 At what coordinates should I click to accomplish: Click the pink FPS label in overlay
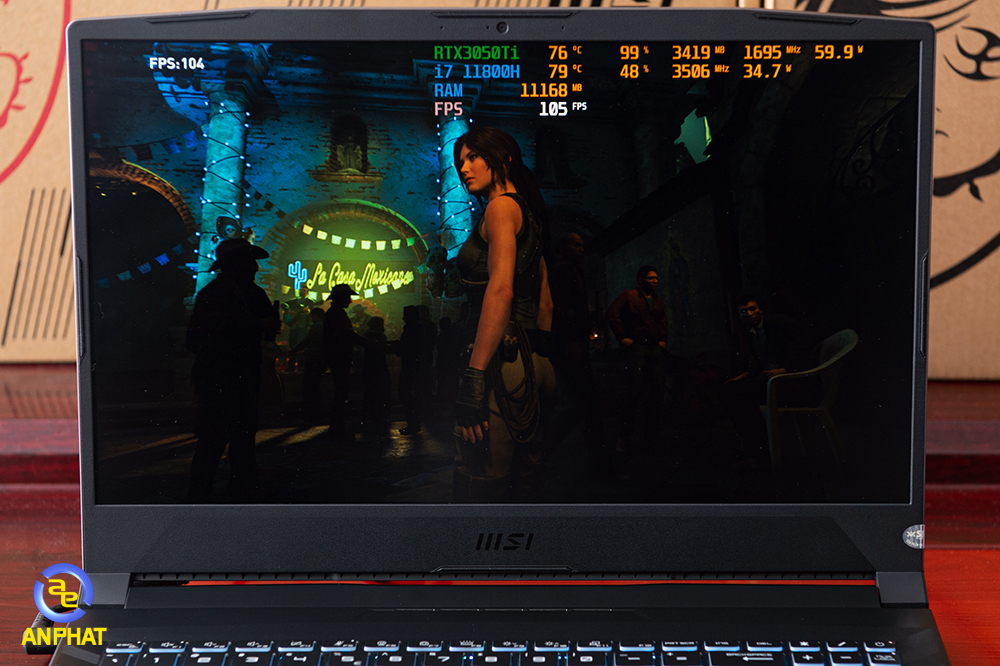tap(448, 109)
